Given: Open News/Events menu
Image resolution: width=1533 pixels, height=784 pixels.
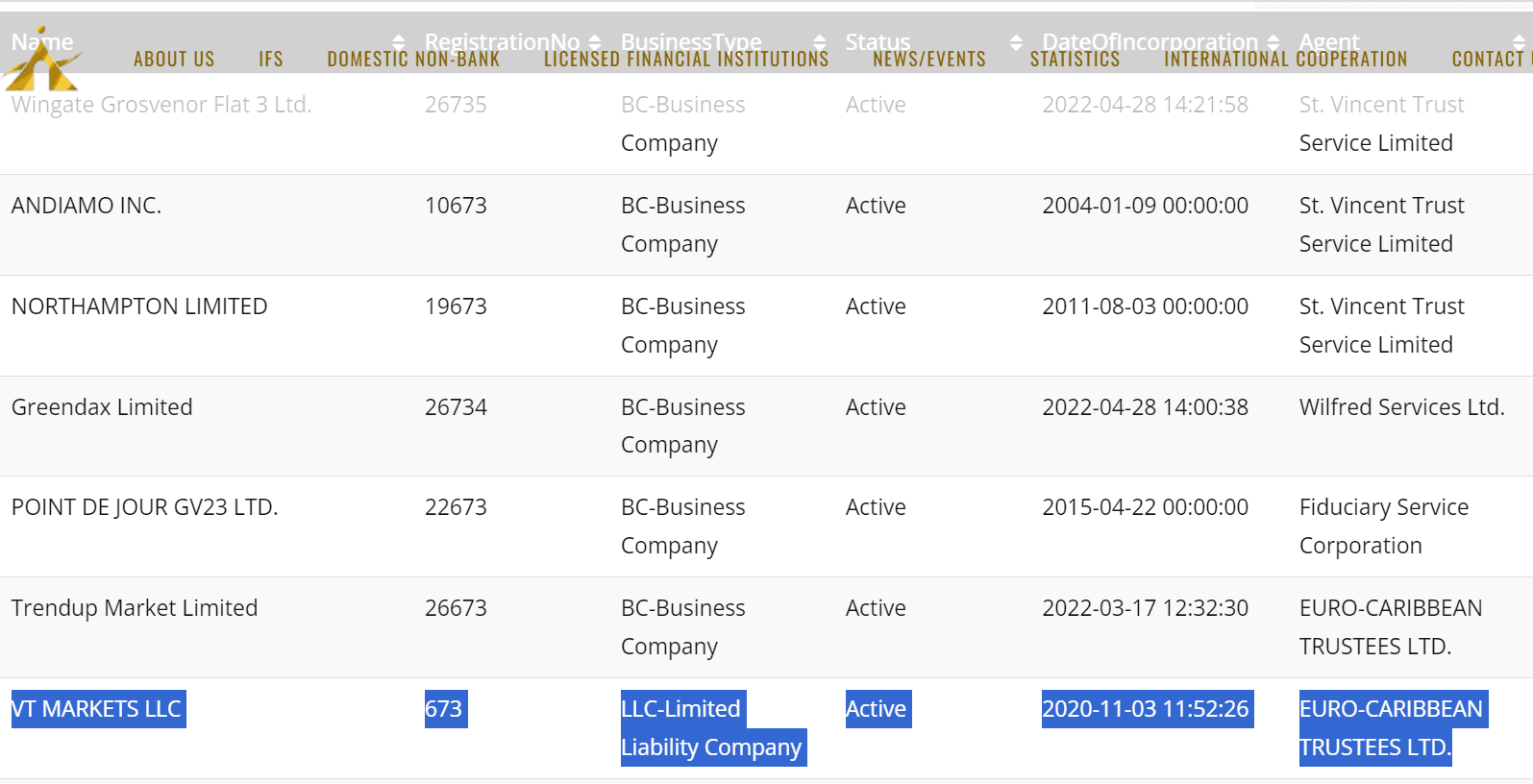Looking at the screenshot, I should [929, 60].
